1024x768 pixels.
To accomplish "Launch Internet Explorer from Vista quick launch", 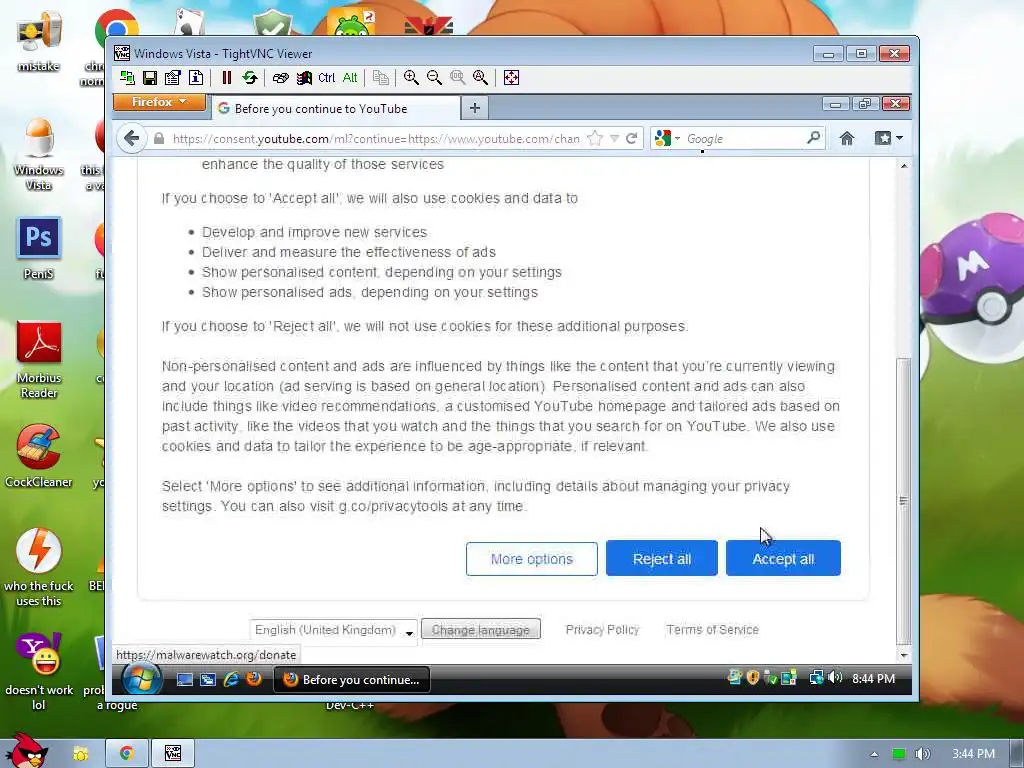I will 231,680.
